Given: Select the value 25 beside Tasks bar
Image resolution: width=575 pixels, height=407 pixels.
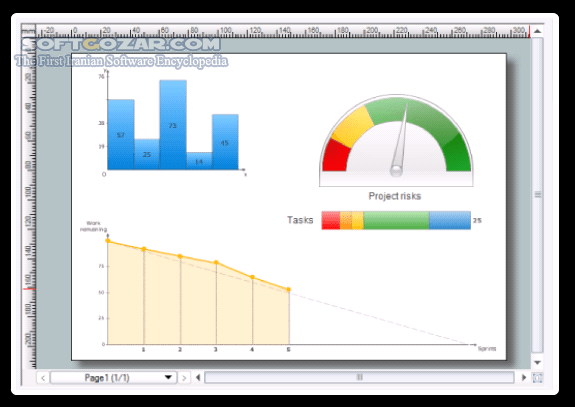Looking at the screenshot, I should pyautogui.click(x=477, y=220).
